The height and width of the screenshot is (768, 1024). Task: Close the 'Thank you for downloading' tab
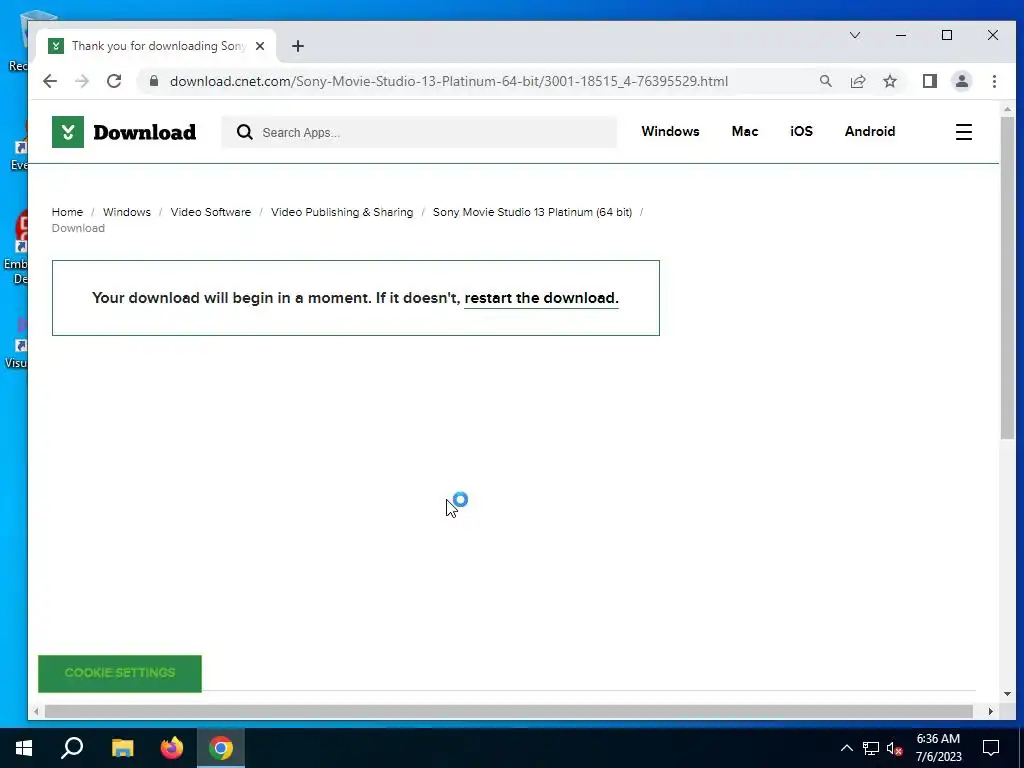260,46
